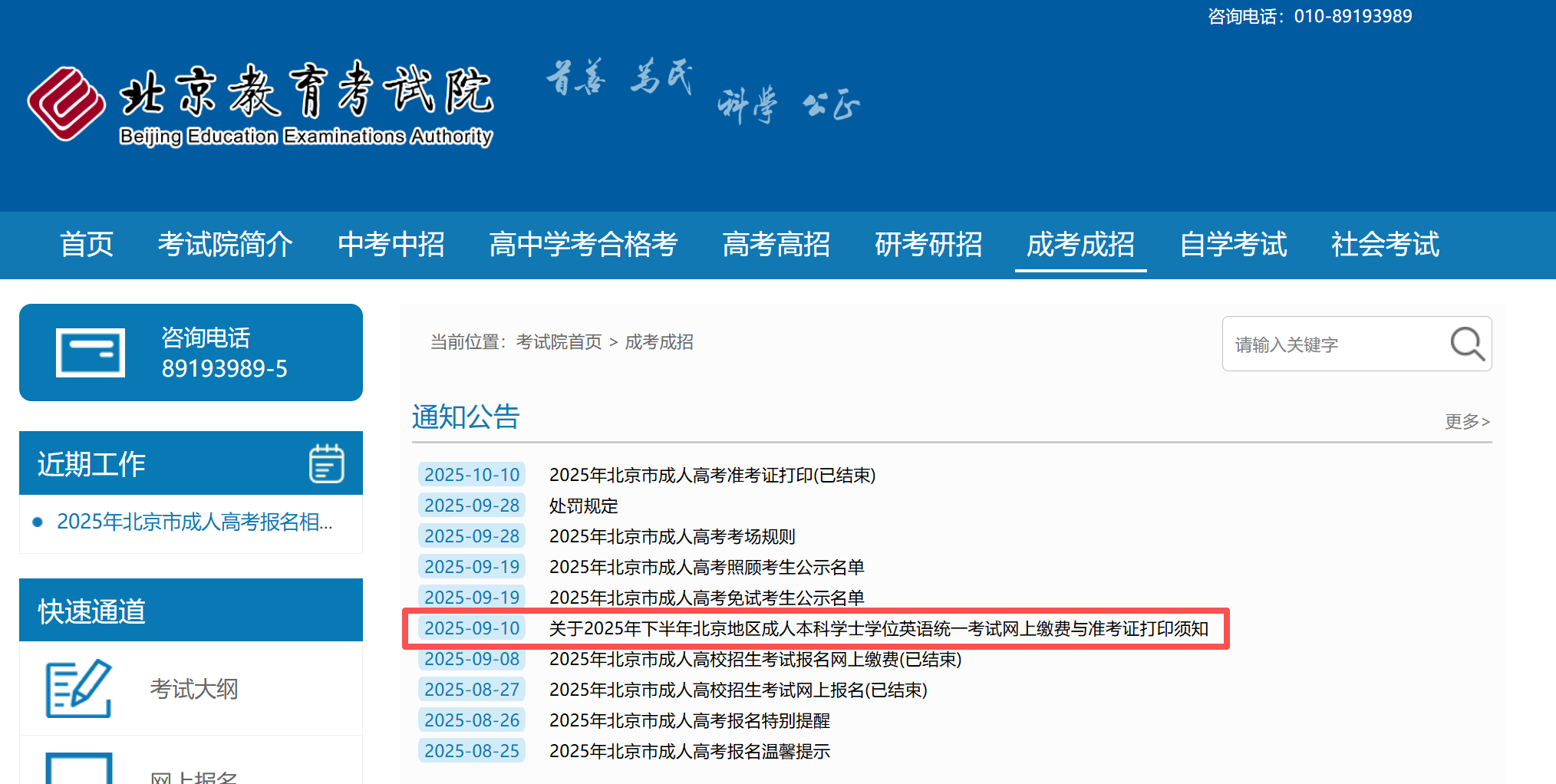Viewport: 1556px width, 784px height.
Task: Click the Beijing Education Examinations Authority logo
Action: (x=261, y=104)
